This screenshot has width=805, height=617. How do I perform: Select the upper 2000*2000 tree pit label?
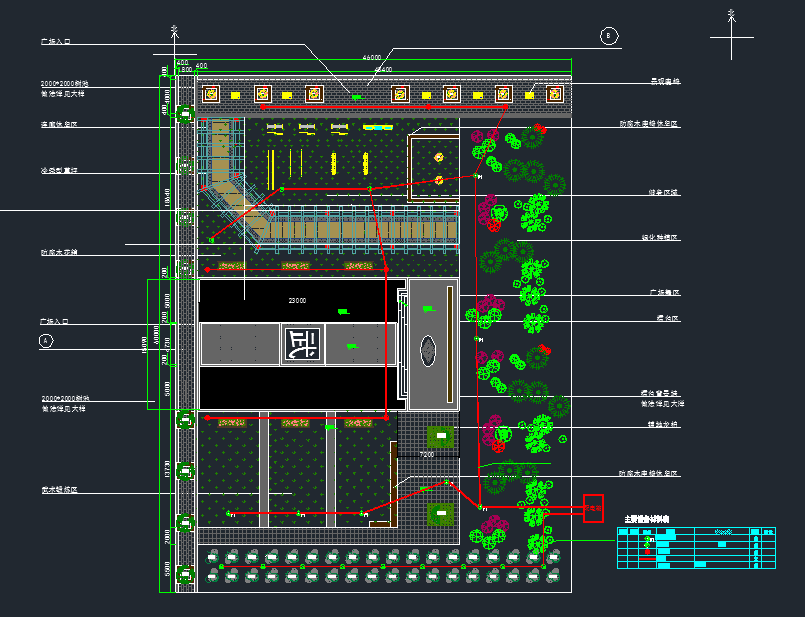click(65, 83)
